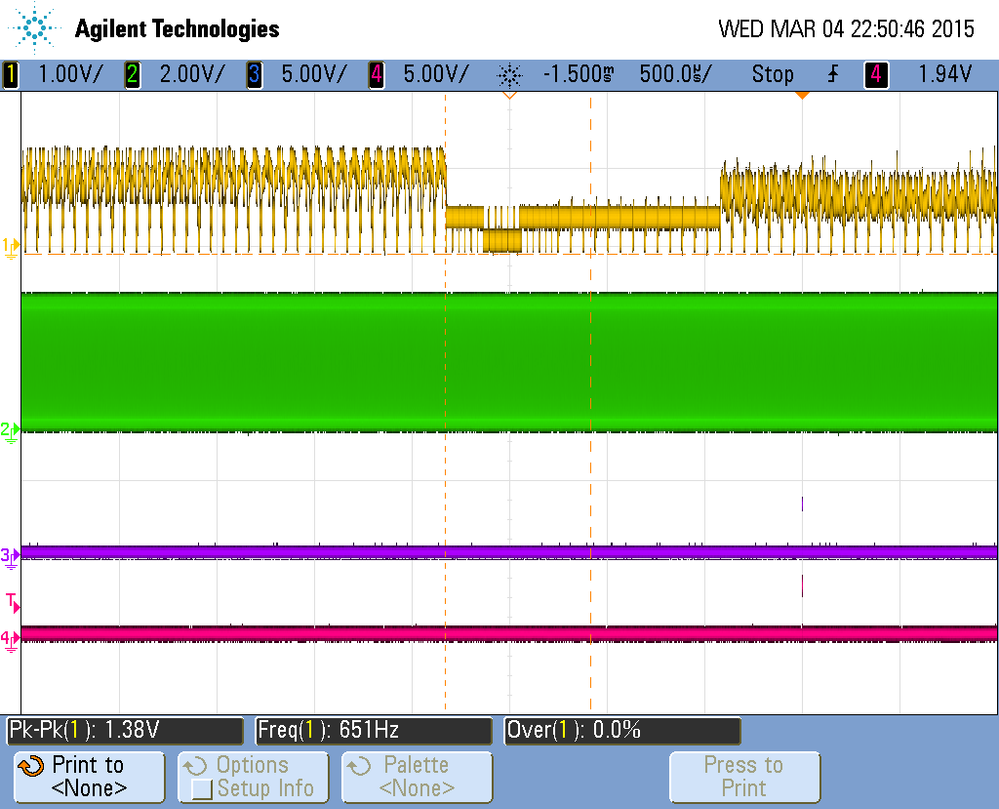Toggle the Setup Info checkbox

(202, 789)
